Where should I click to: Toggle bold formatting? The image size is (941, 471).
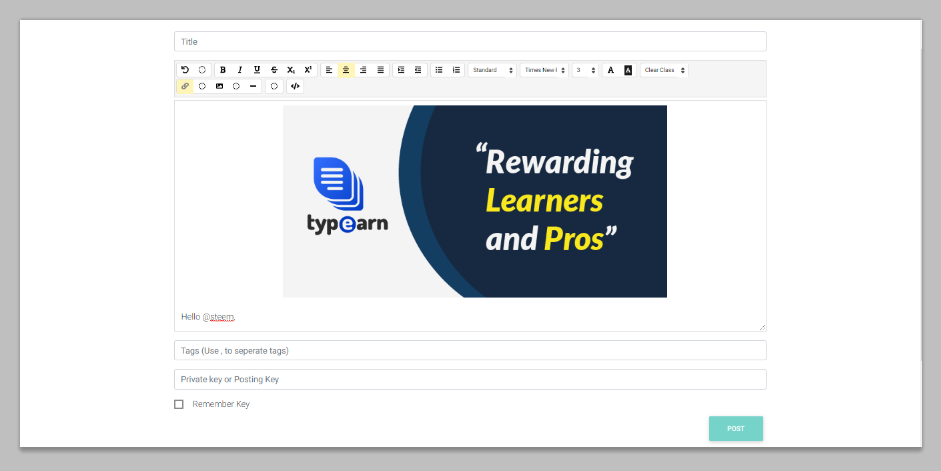pos(222,70)
